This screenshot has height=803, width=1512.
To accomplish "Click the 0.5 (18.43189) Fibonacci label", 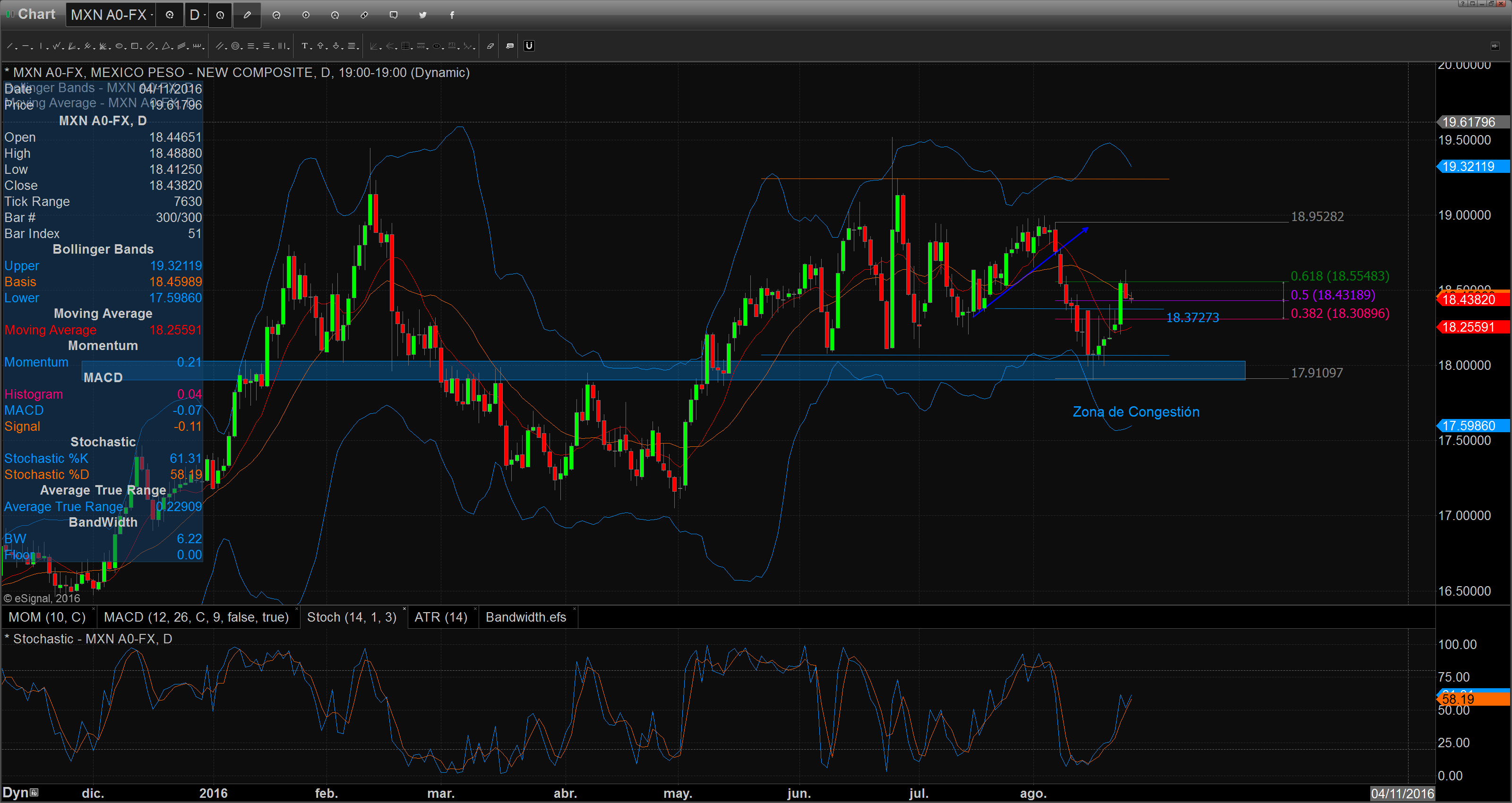I will point(1332,295).
